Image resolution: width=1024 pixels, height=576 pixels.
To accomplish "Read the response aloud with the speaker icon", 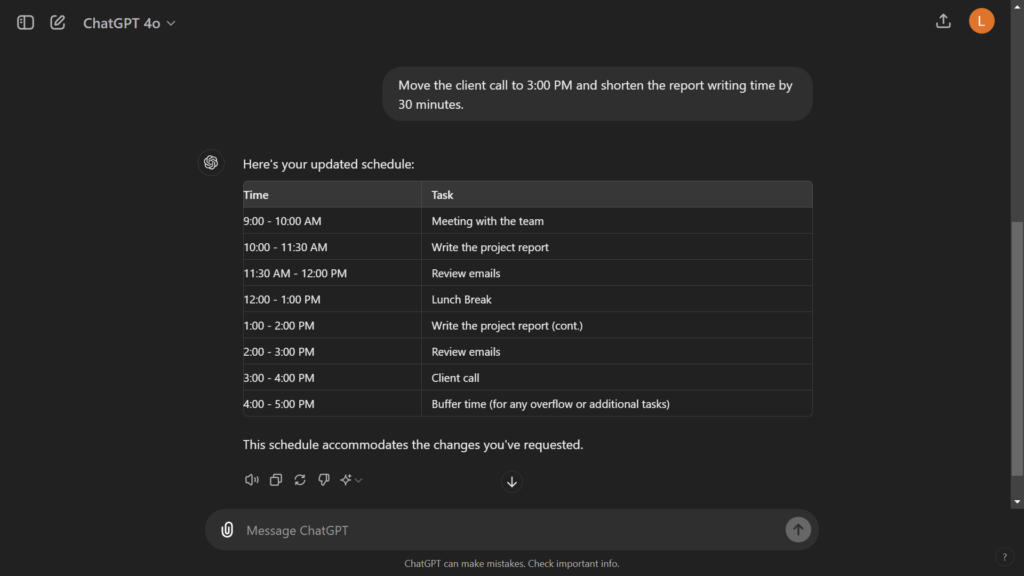I will [x=251, y=480].
